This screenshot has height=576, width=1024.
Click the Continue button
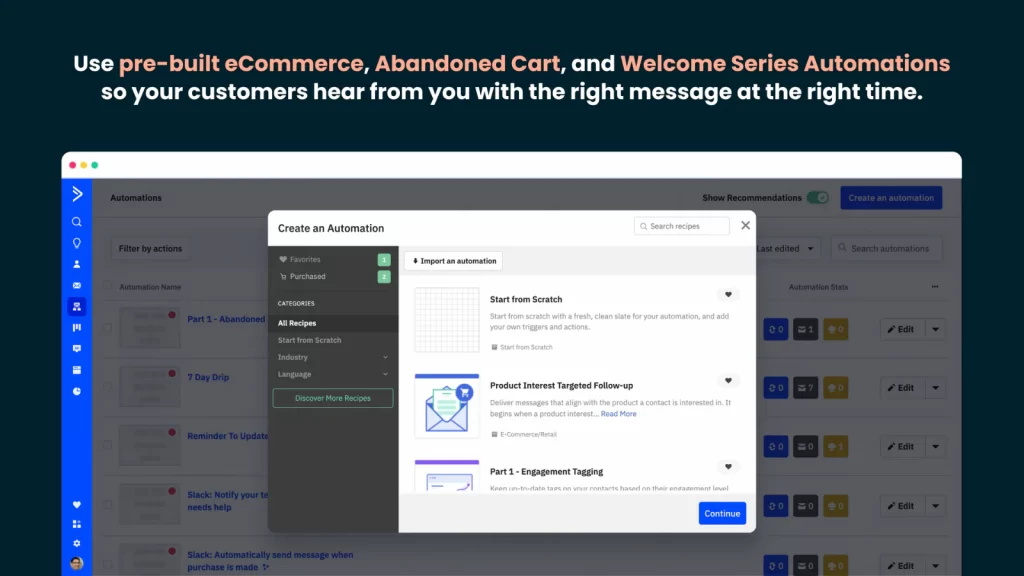(722, 513)
